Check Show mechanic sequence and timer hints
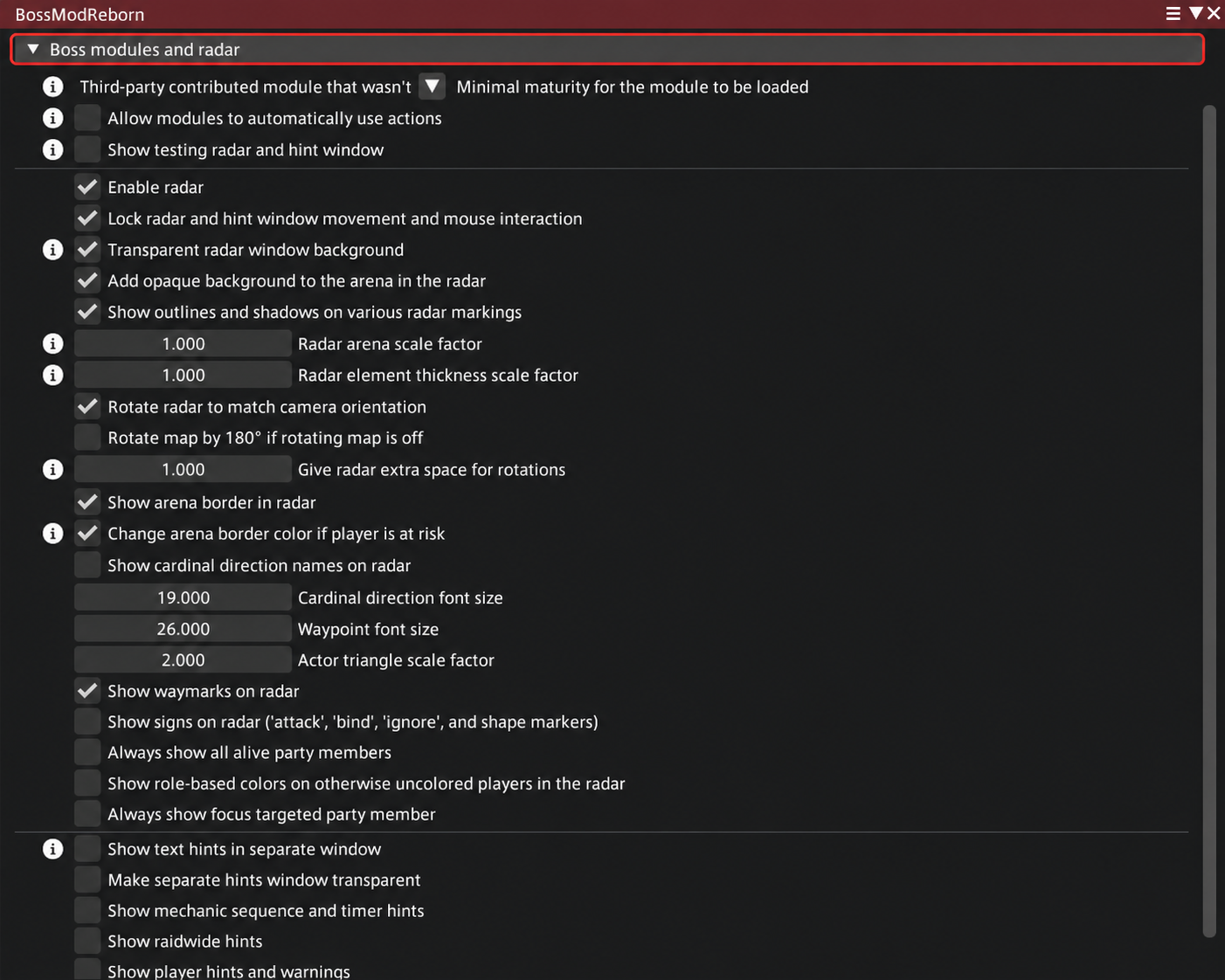This screenshot has height=980, width=1225. point(87,910)
